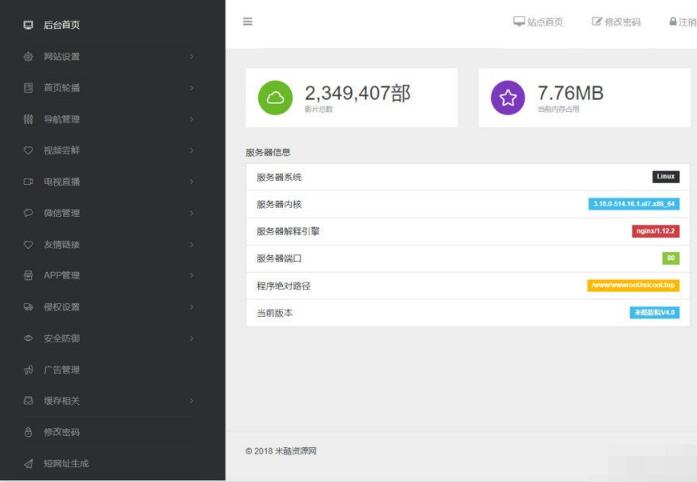Click the green port 80 badge
The height and width of the screenshot is (482, 697).
point(670,258)
